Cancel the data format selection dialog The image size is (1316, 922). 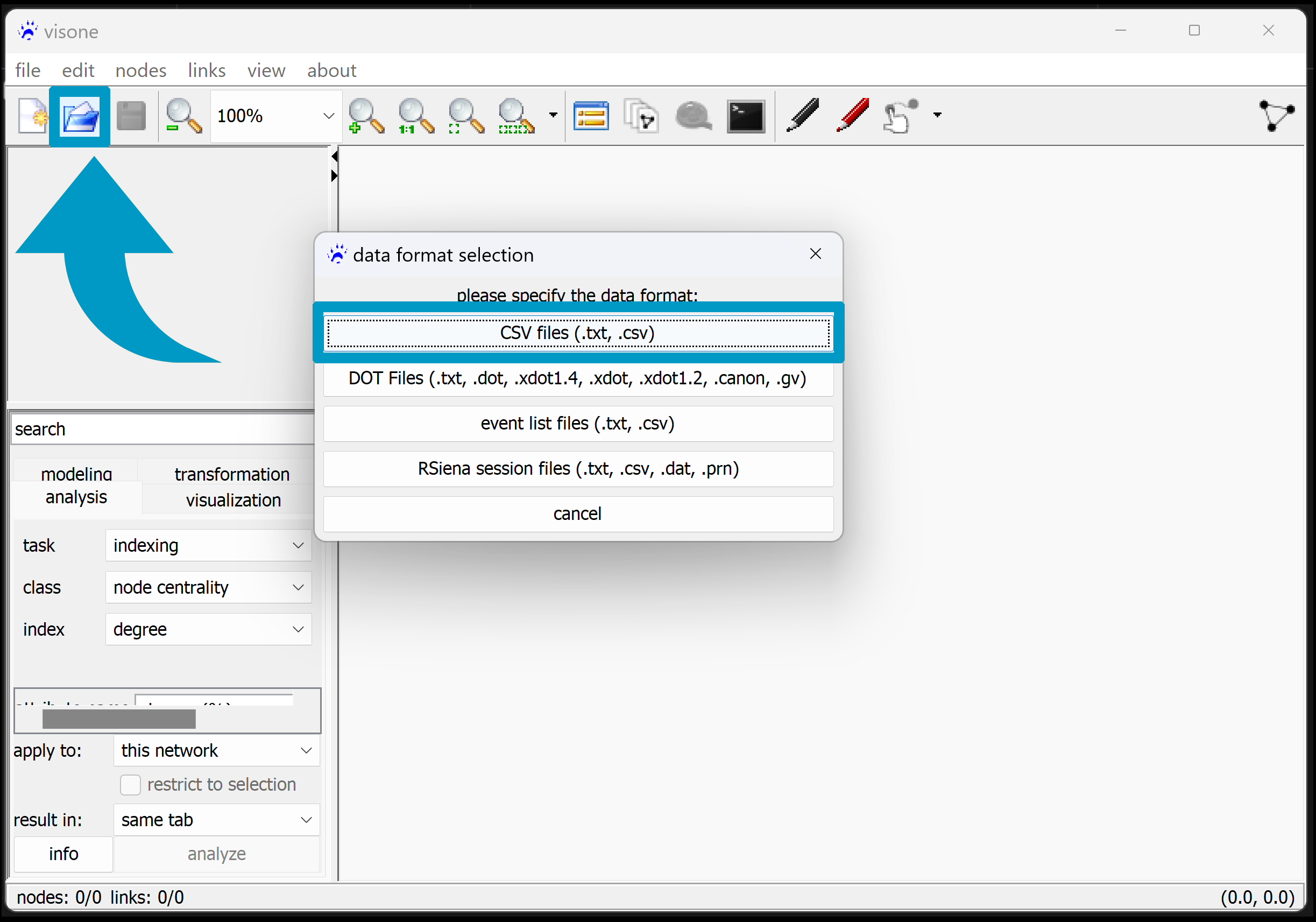[x=578, y=514]
